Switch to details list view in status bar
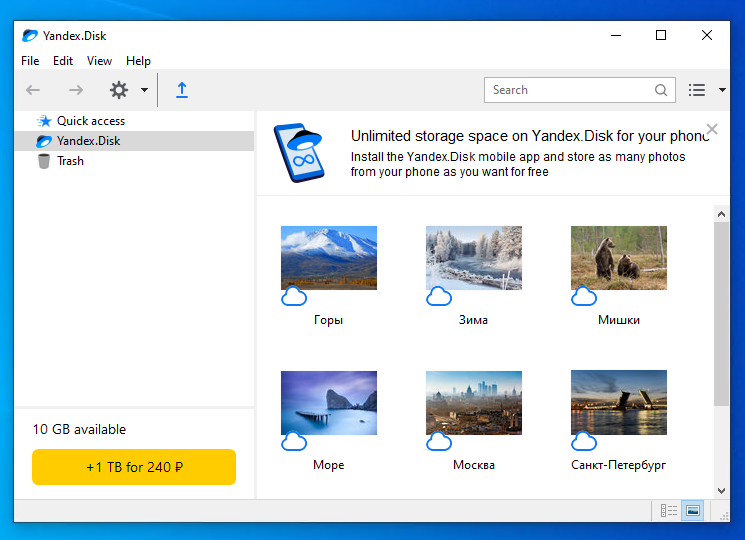745x540 pixels. coord(669,511)
